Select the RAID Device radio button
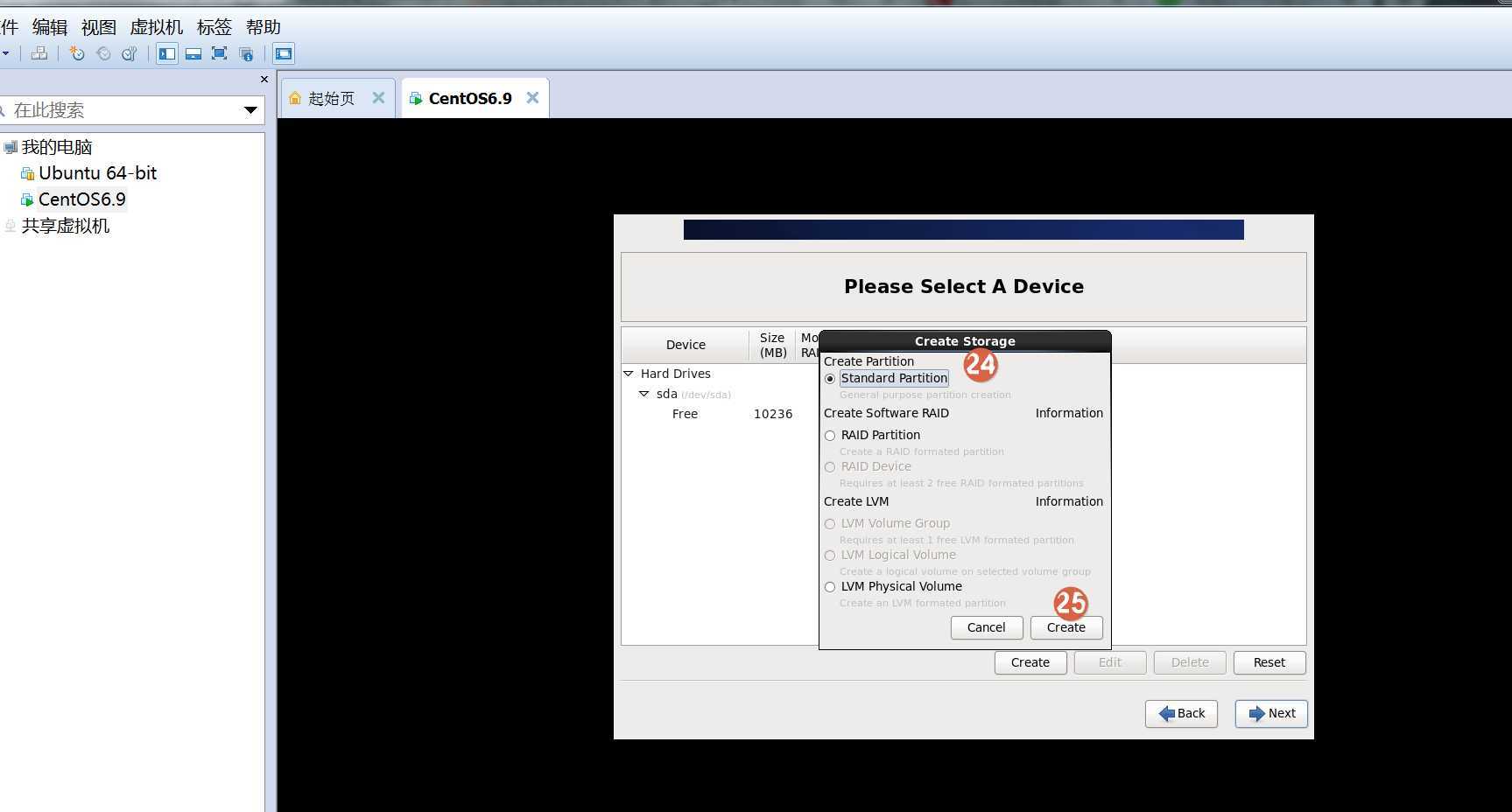 830,467
